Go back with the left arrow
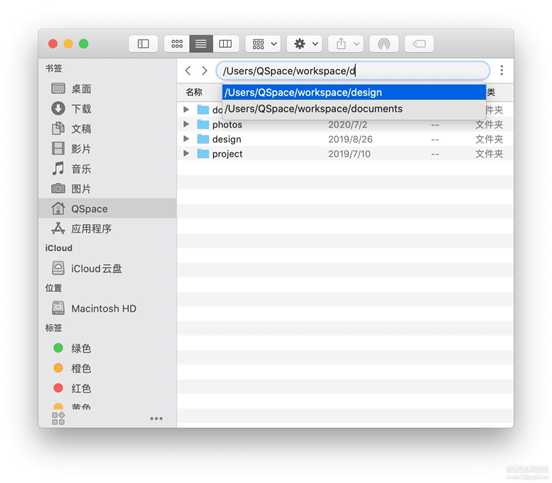The image size is (552, 483). (188, 71)
